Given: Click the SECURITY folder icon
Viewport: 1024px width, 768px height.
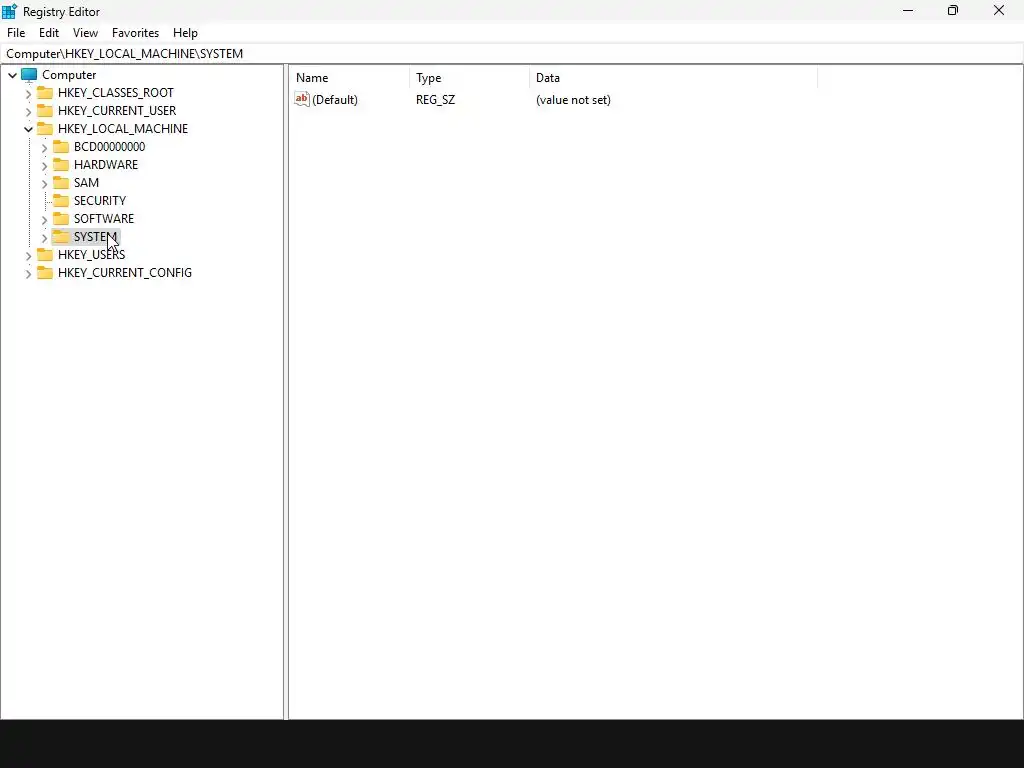Looking at the screenshot, I should coord(61,200).
